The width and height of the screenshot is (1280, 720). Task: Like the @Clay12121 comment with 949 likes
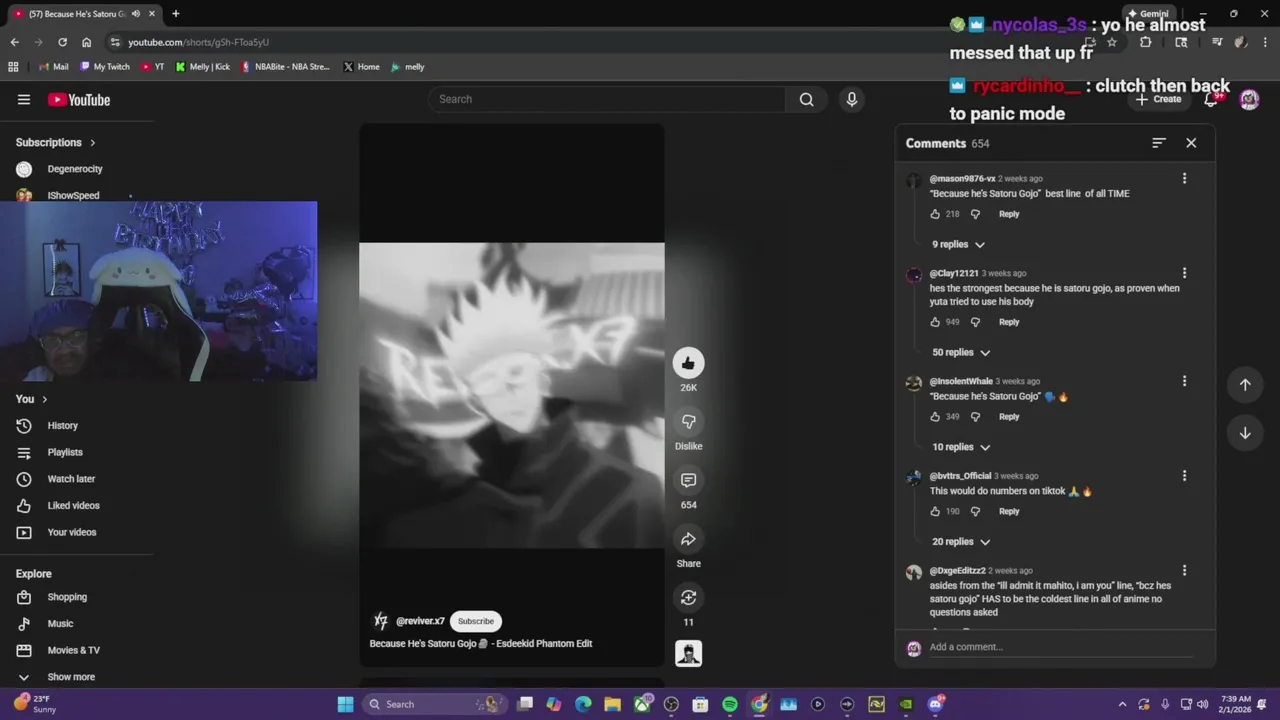point(935,322)
